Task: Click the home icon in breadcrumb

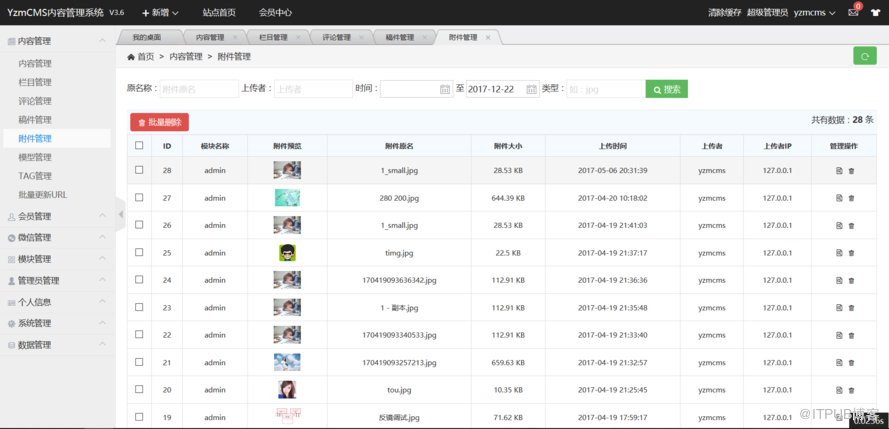Action: (x=131, y=57)
